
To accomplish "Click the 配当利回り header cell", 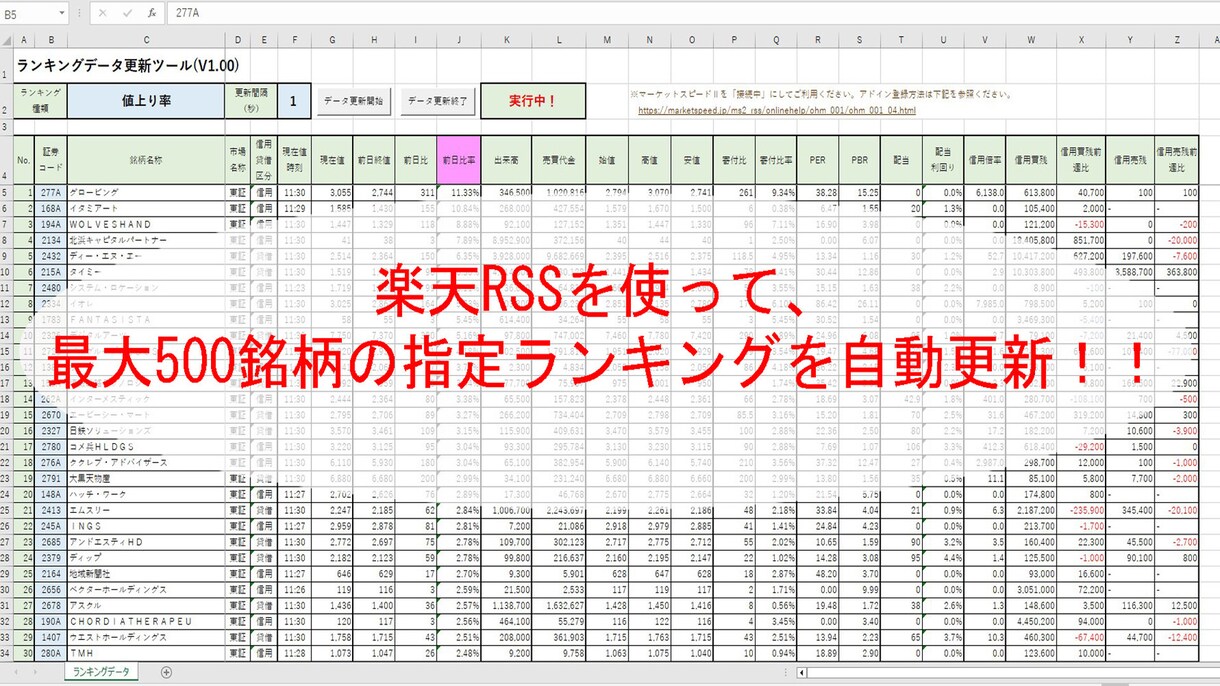I will (943, 158).
